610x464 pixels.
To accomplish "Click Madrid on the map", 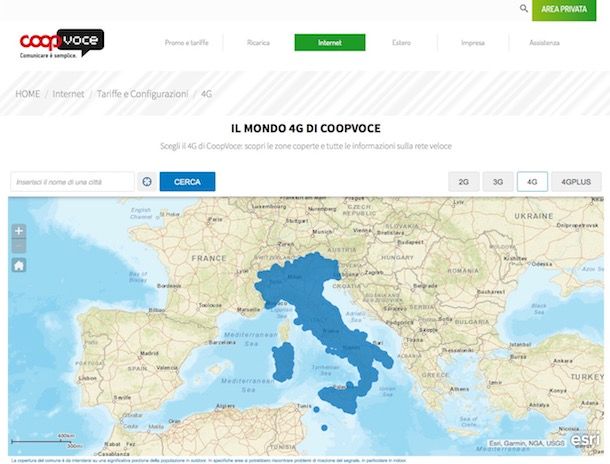I will coord(149,354).
